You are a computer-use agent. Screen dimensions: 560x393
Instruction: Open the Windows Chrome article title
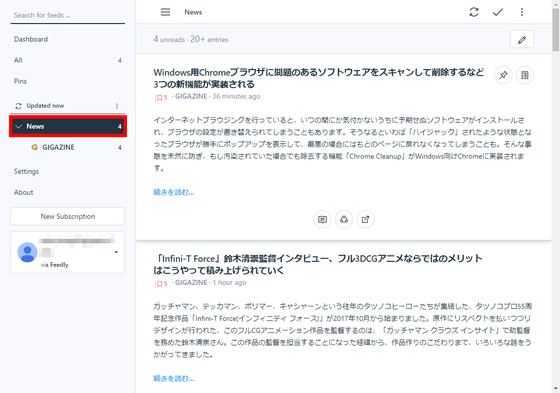(319, 78)
